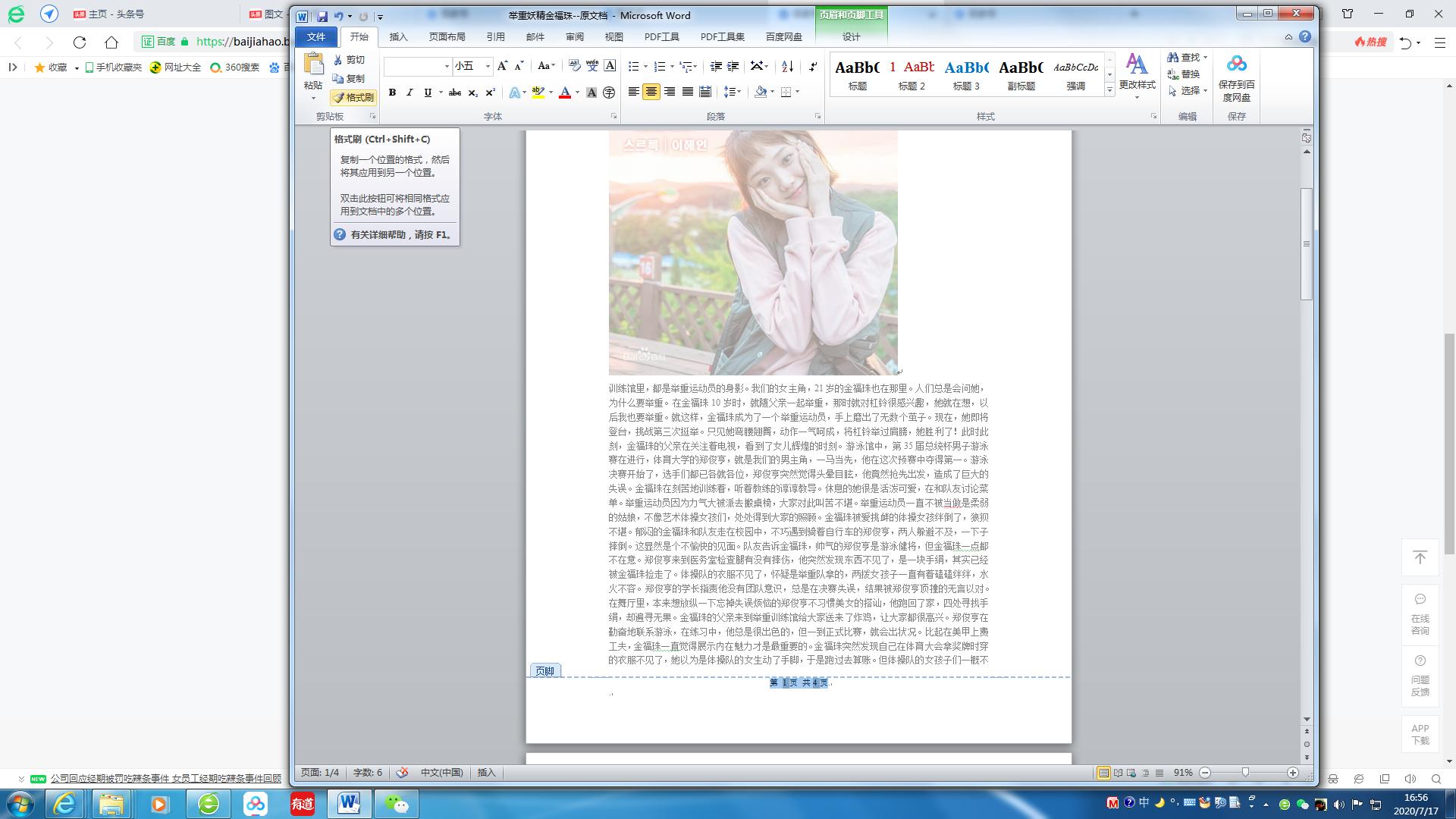Toggle italic formatting
Image resolution: width=1456 pixels, height=819 pixels.
click(x=409, y=93)
